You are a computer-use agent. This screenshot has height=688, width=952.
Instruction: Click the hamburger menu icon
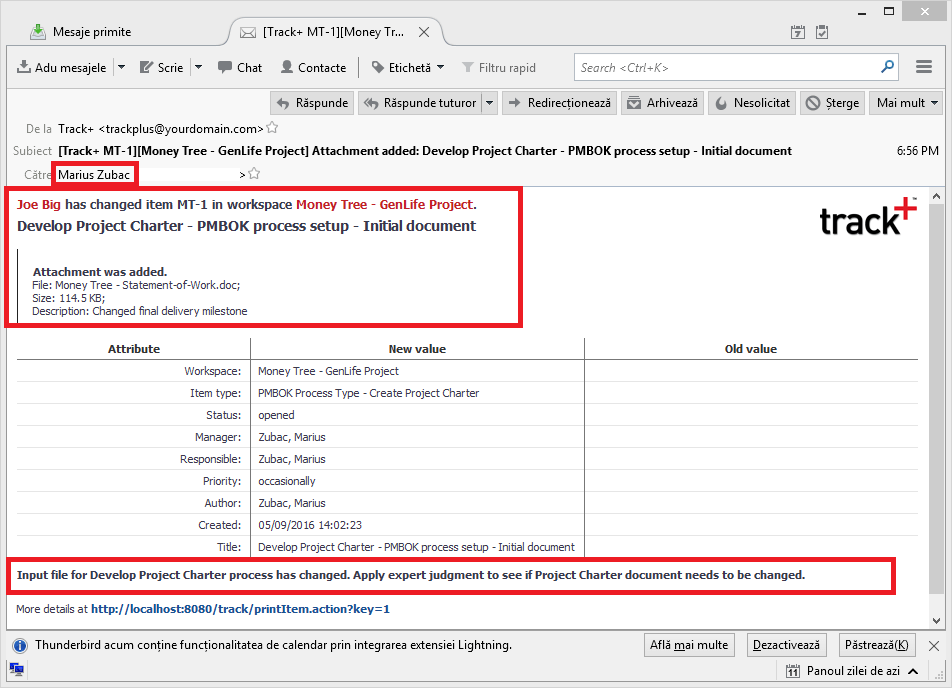click(x=924, y=67)
